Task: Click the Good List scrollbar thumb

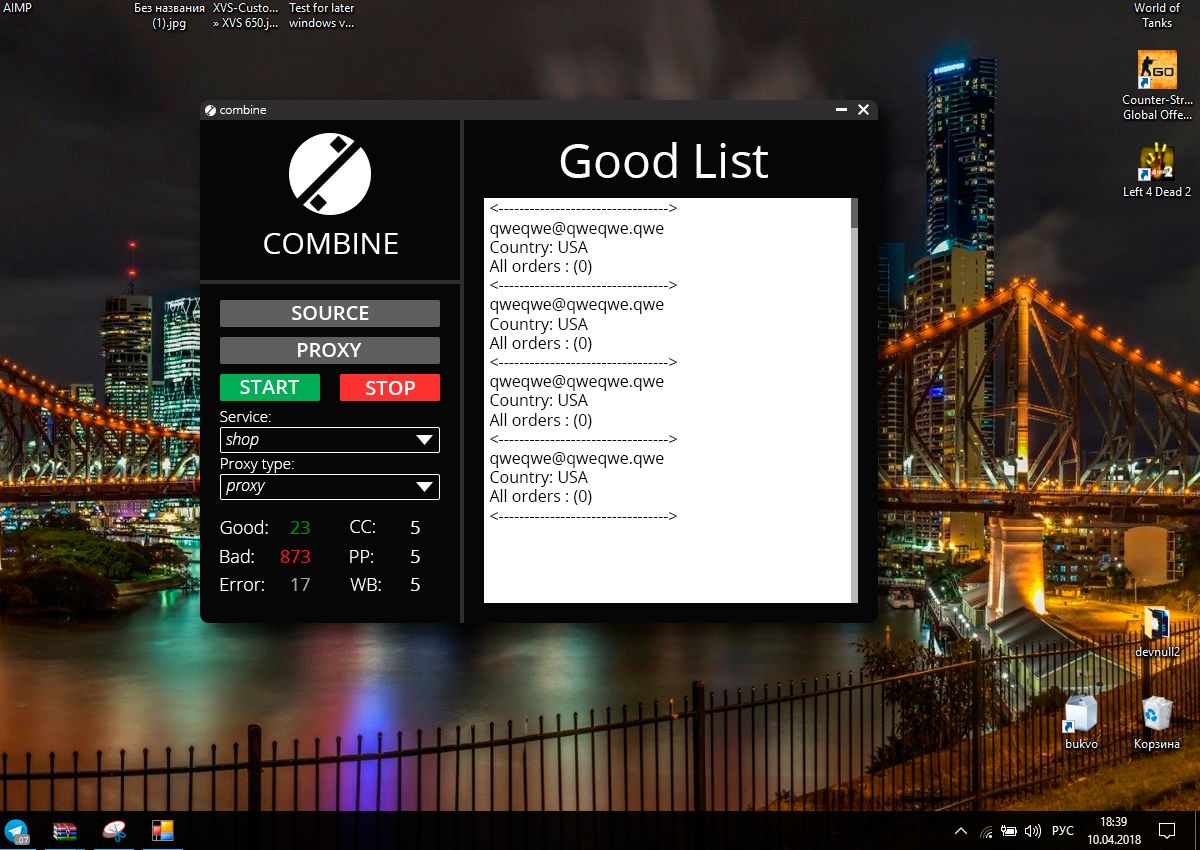Action: 854,213
